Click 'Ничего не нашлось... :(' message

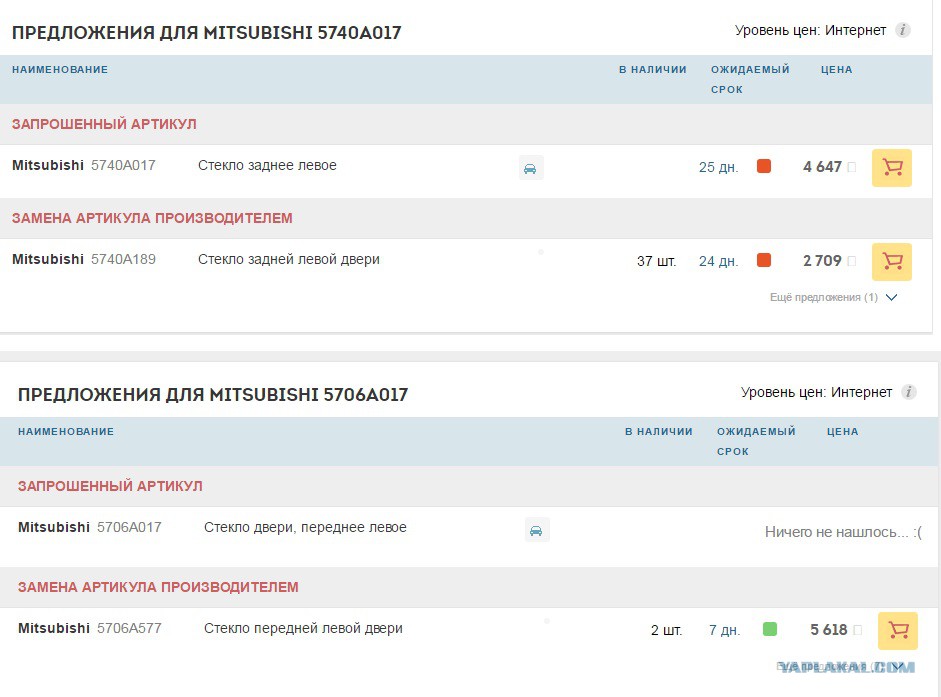coord(843,532)
